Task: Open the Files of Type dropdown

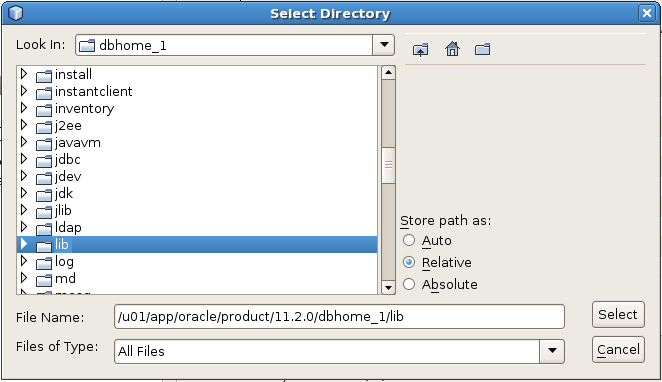Action: (552, 351)
